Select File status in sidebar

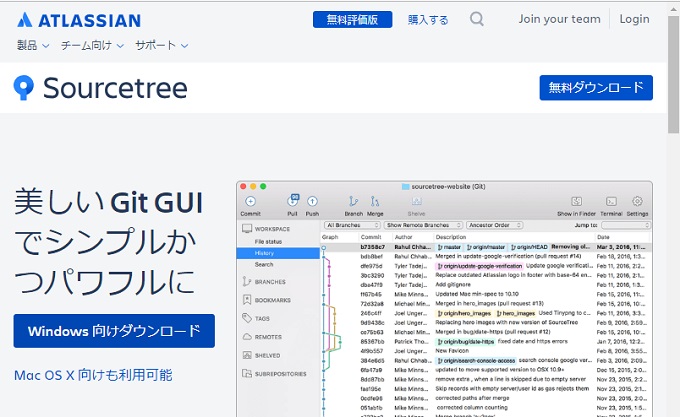point(268,241)
